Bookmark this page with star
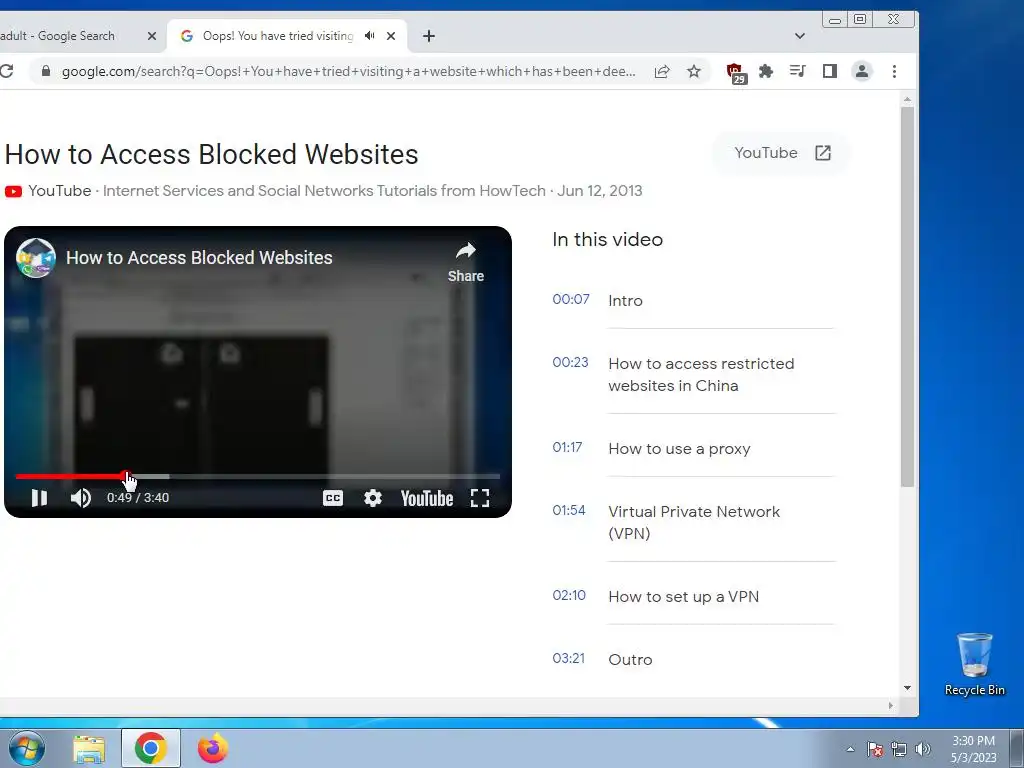 pos(694,71)
